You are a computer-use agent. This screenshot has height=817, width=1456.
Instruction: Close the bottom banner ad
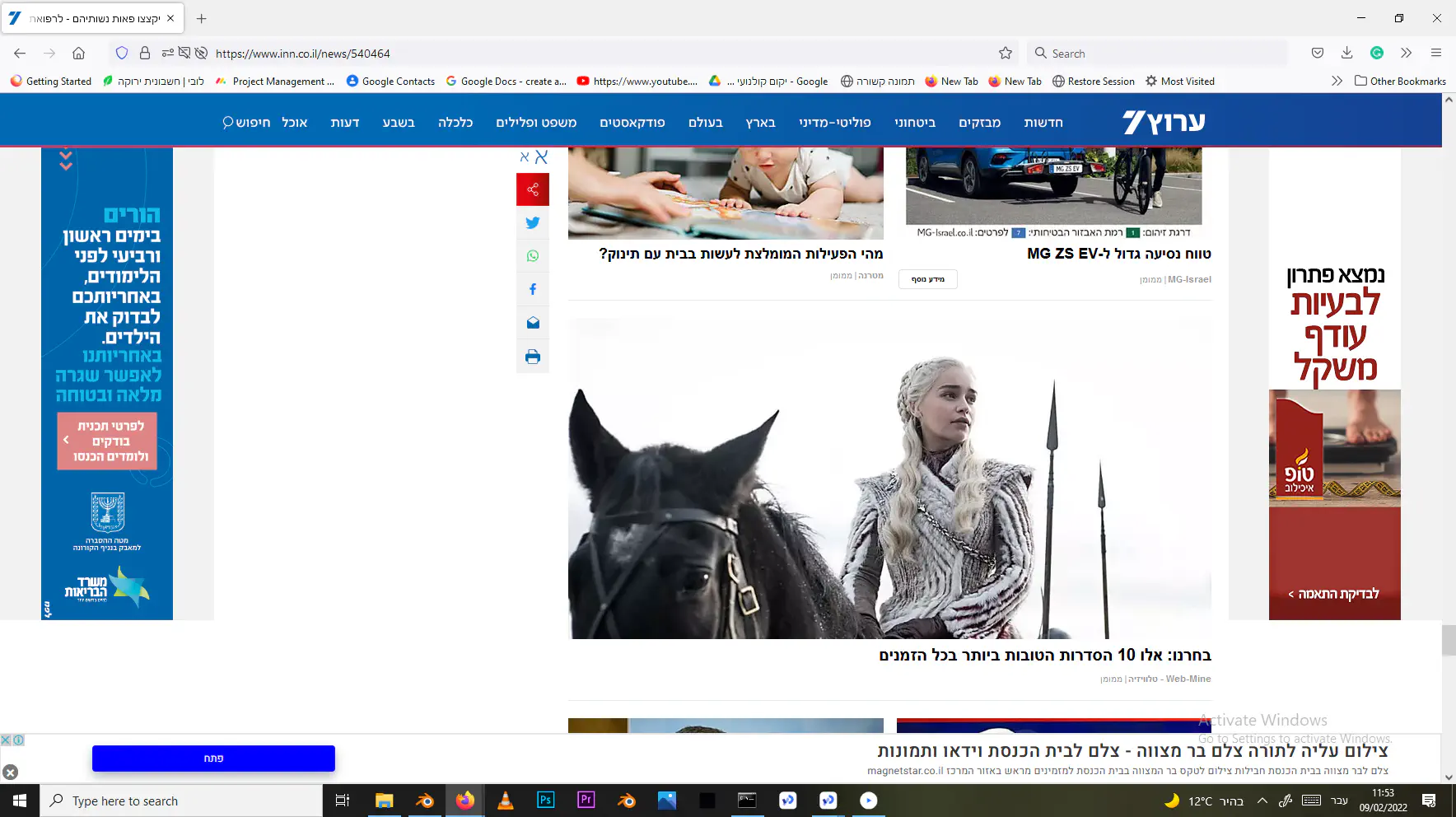pyautogui.click(x=10, y=772)
